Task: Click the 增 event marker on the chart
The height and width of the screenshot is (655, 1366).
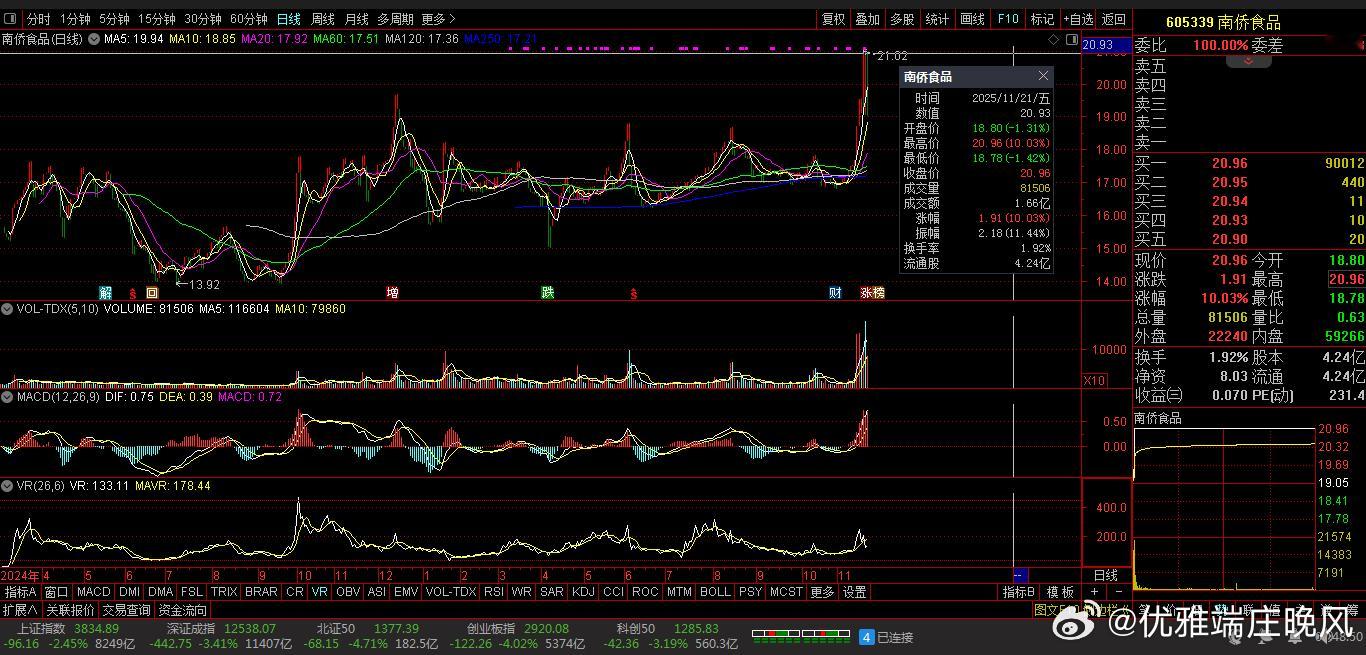Action: click(x=392, y=293)
